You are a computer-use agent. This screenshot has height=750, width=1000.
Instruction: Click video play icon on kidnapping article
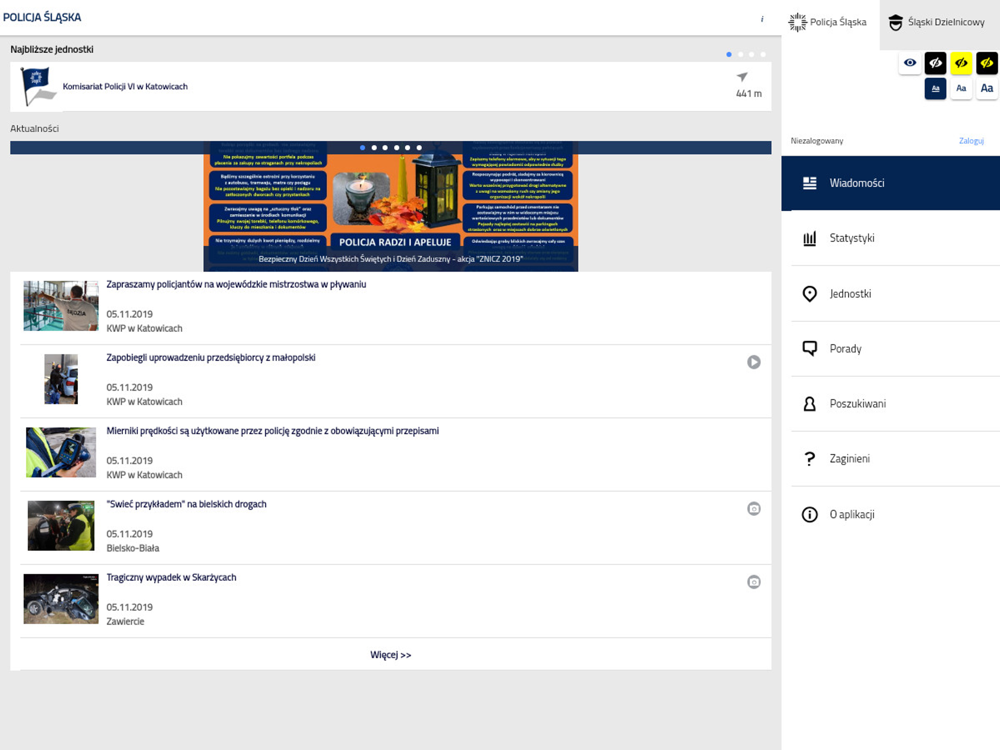754,362
